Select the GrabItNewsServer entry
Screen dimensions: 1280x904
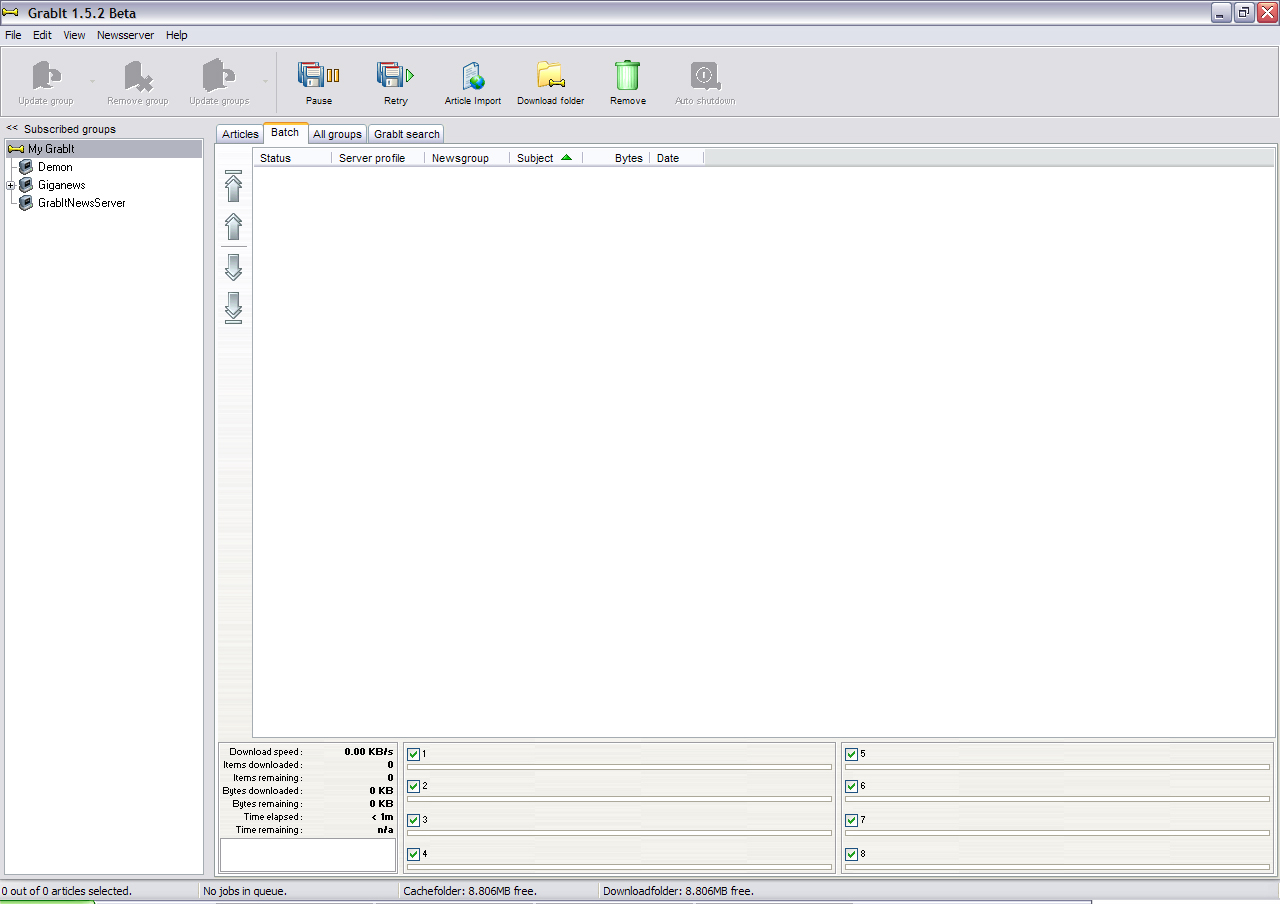82,203
